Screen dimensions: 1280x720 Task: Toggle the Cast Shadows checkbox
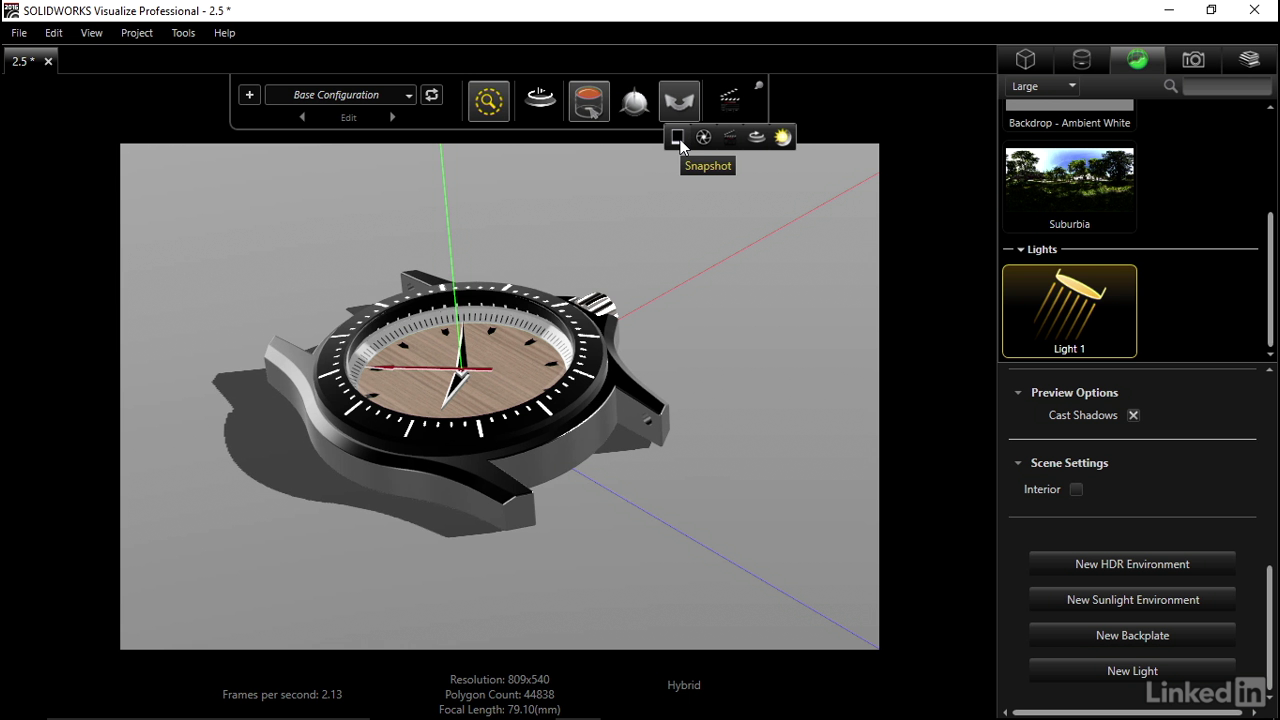[x=1133, y=415]
